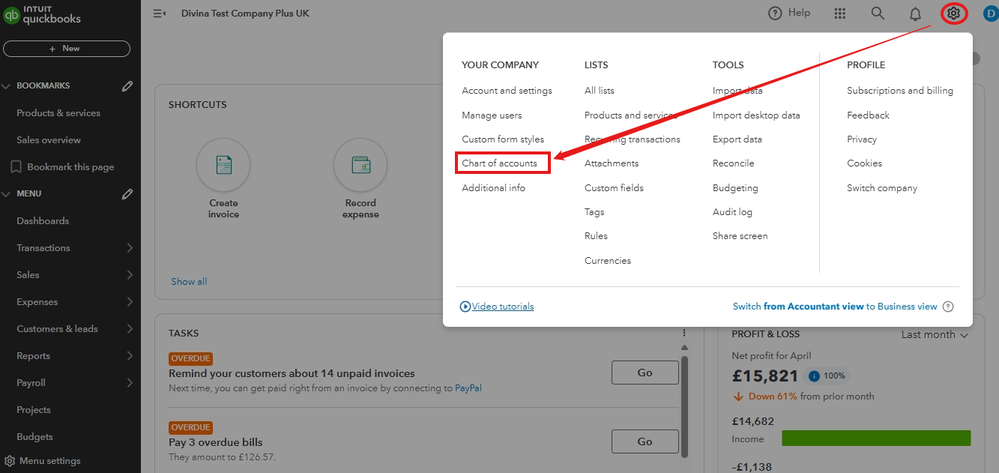This screenshot has width=999, height=473.
Task: Open the Audit log
Action: tap(733, 212)
